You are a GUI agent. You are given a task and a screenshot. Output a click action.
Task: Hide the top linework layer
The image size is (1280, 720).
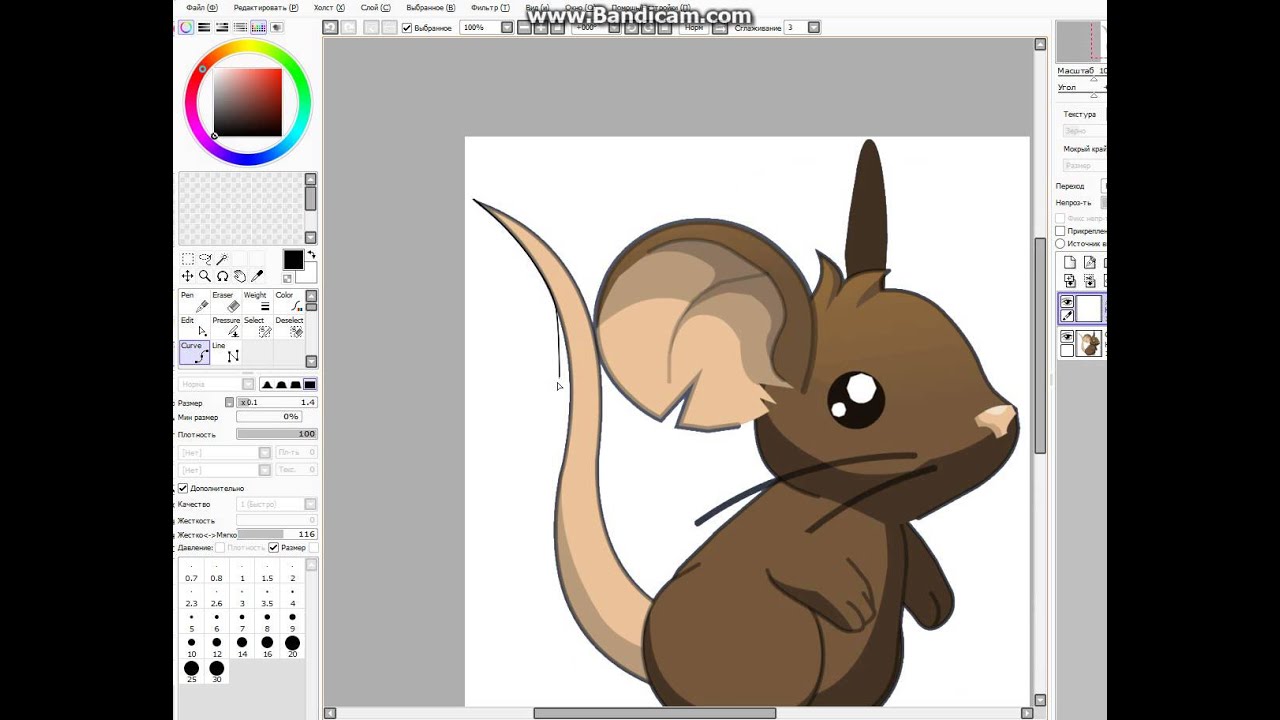pyautogui.click(x=1067, y=302)
